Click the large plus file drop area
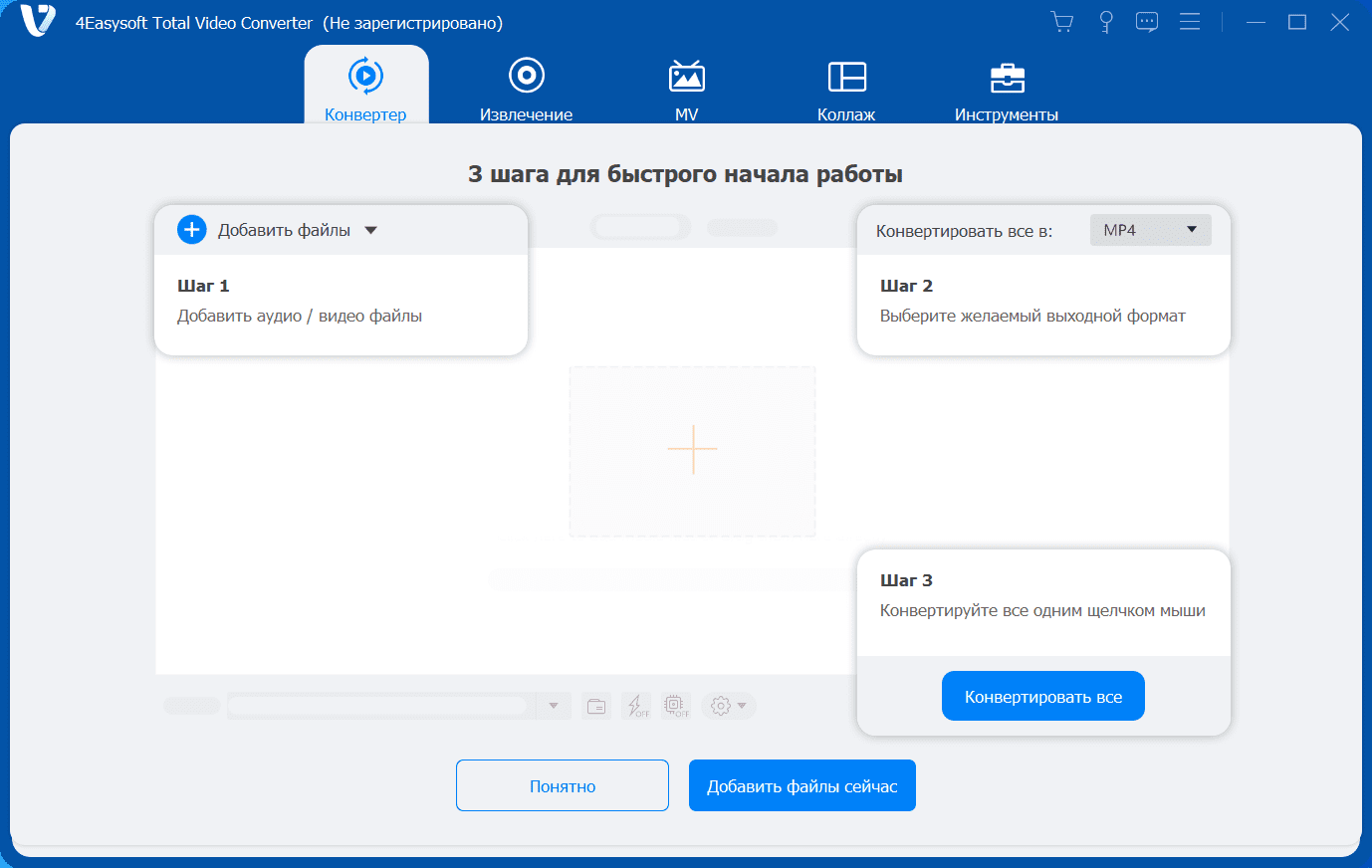The image size is (1372, 868). coord(692,451)
